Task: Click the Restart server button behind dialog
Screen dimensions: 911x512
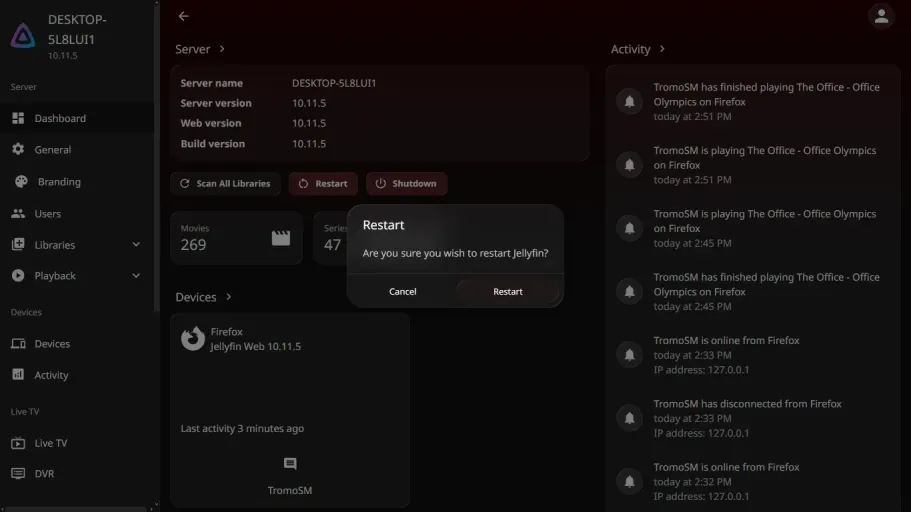Action: [323, 184]
